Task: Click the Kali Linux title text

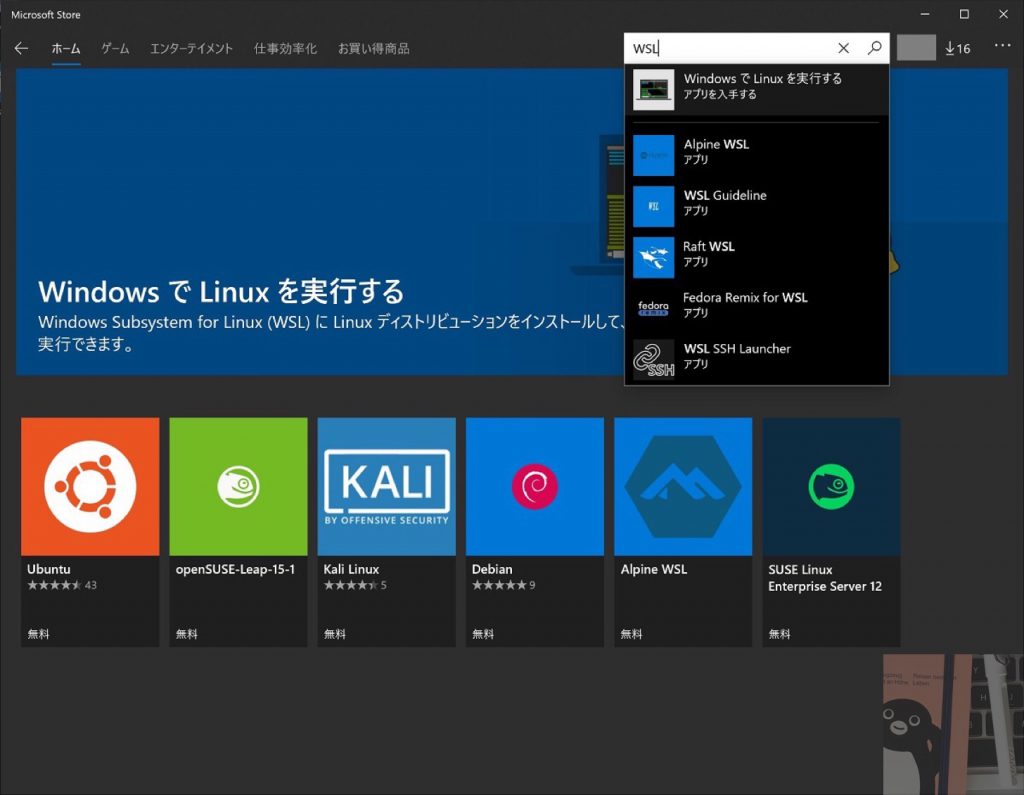Action: pos(351,569)
